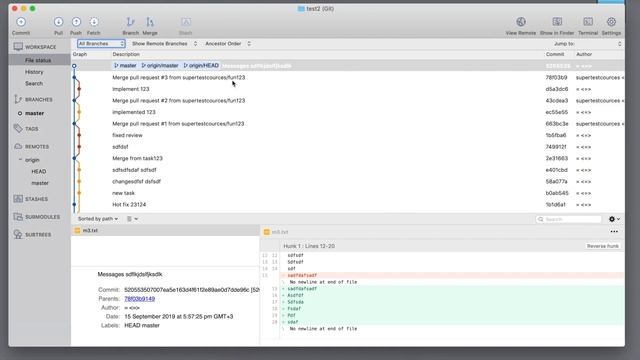Click the Fetch toolbar icon
This screenshot has height=360, width=640.
(x=93, y=22)
